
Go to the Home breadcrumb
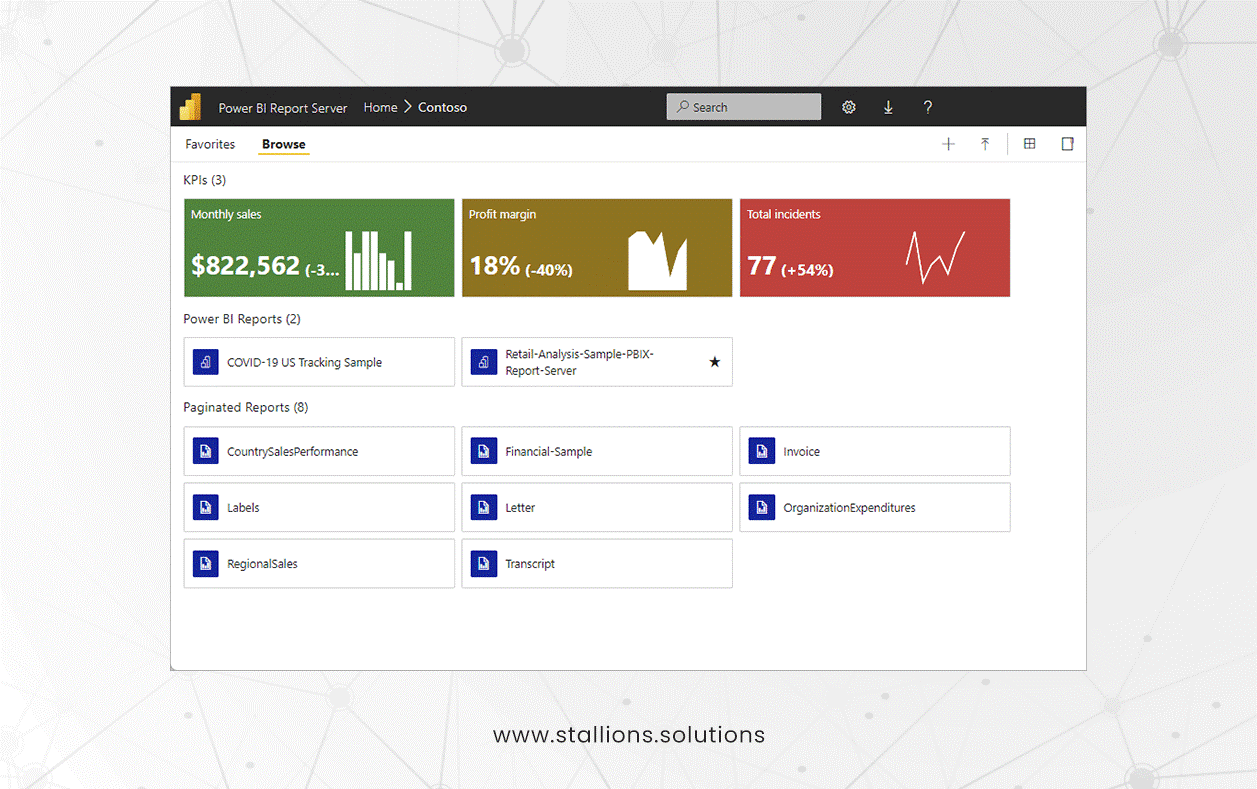(x=380, y=107)
